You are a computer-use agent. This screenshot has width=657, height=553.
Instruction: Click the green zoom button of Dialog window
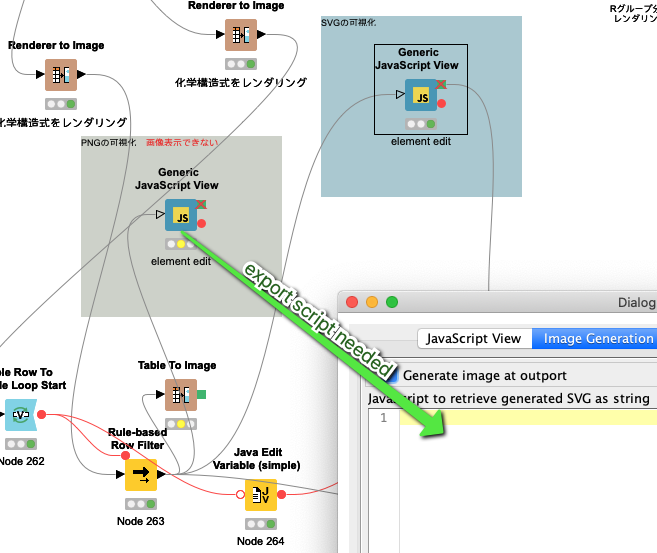click(392, 302)
